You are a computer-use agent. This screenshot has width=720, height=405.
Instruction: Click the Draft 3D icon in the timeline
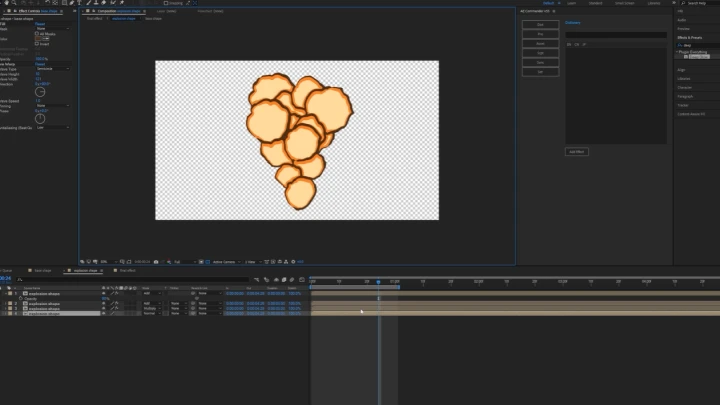(x=266, y=280)
